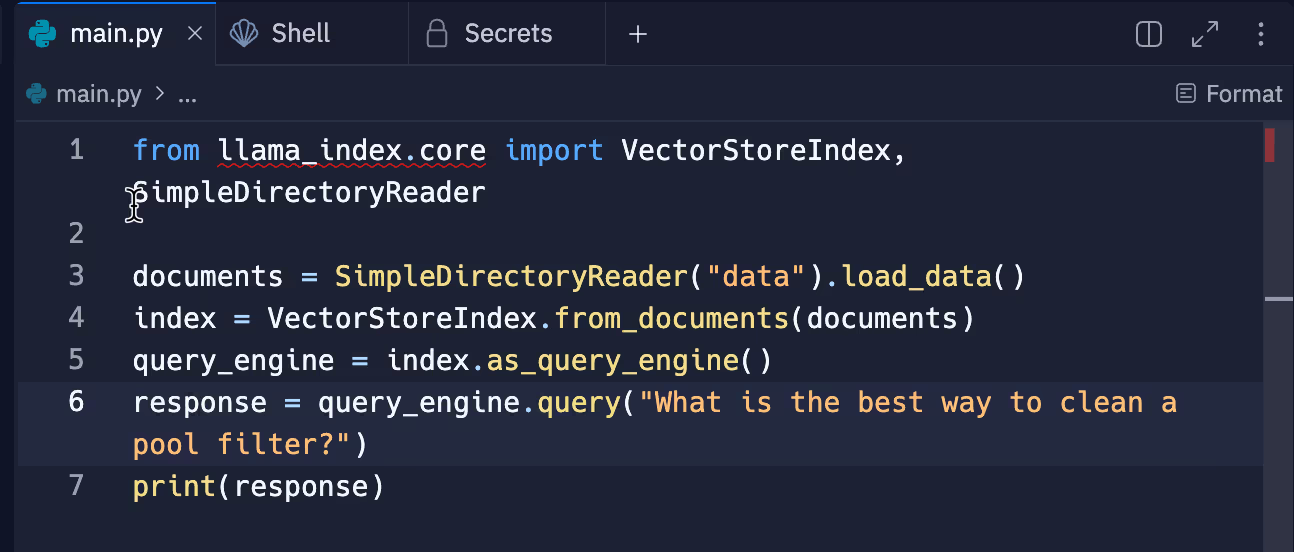This screenshot has height=552, width=1294.
Task: Click the breadcrumb Python file icon
Action: click(x=37, y=95)
